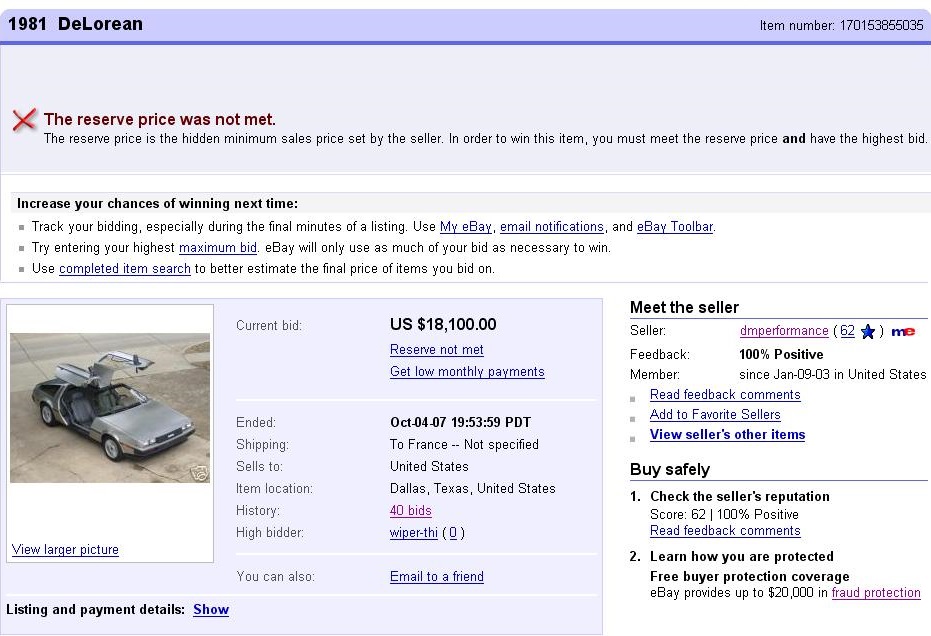The height and width of the screenshot is (636, 931).
Task: Click 'Check the seller's reputation' text
Action: [740, 496]
